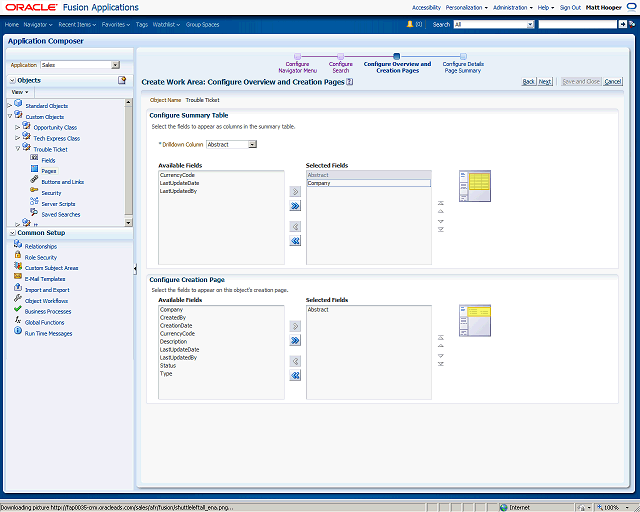Open Server Scripts under Trouble Ticket

58,204
